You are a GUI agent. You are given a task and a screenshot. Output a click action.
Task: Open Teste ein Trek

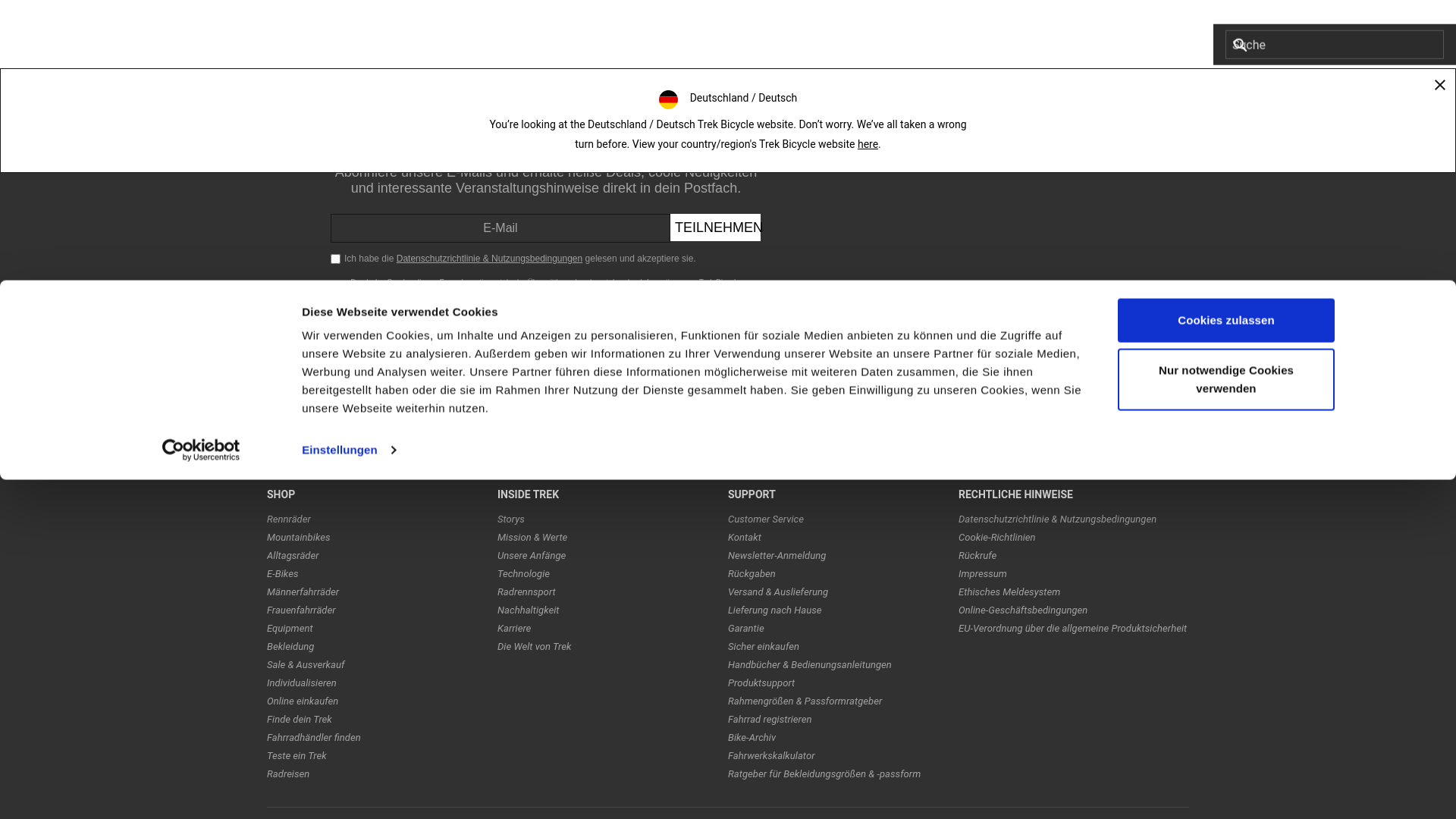point(297,756)
